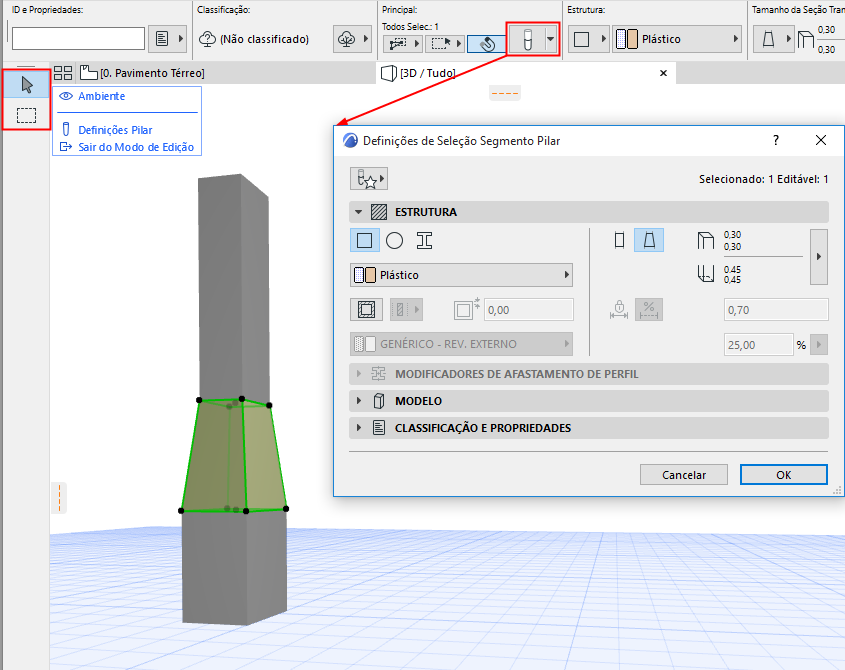Open section size flyout arrow button
Viewport: 845px width, 670px height.
819,257
